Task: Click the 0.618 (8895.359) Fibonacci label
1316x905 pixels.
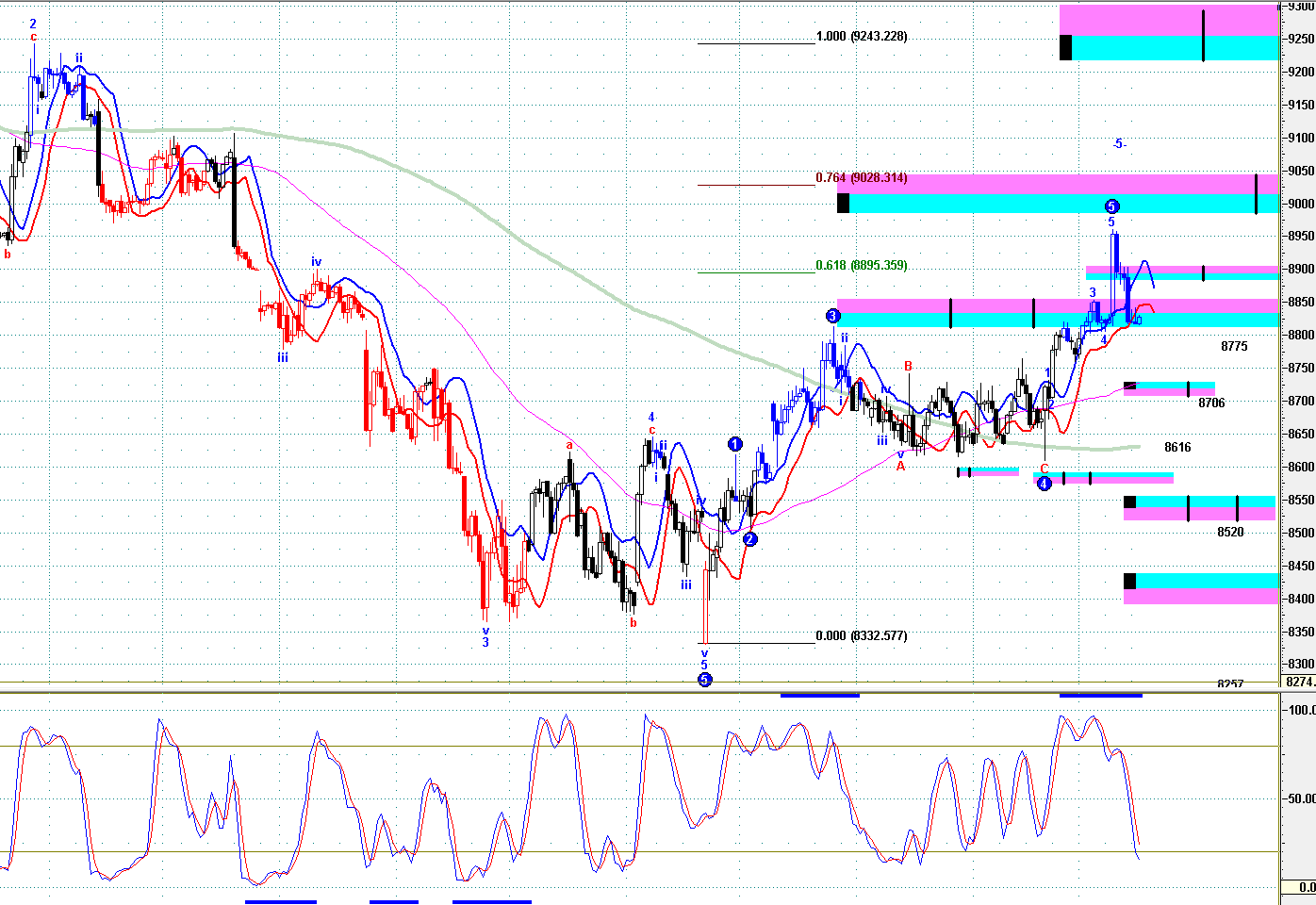Action: tap(862, 266)
